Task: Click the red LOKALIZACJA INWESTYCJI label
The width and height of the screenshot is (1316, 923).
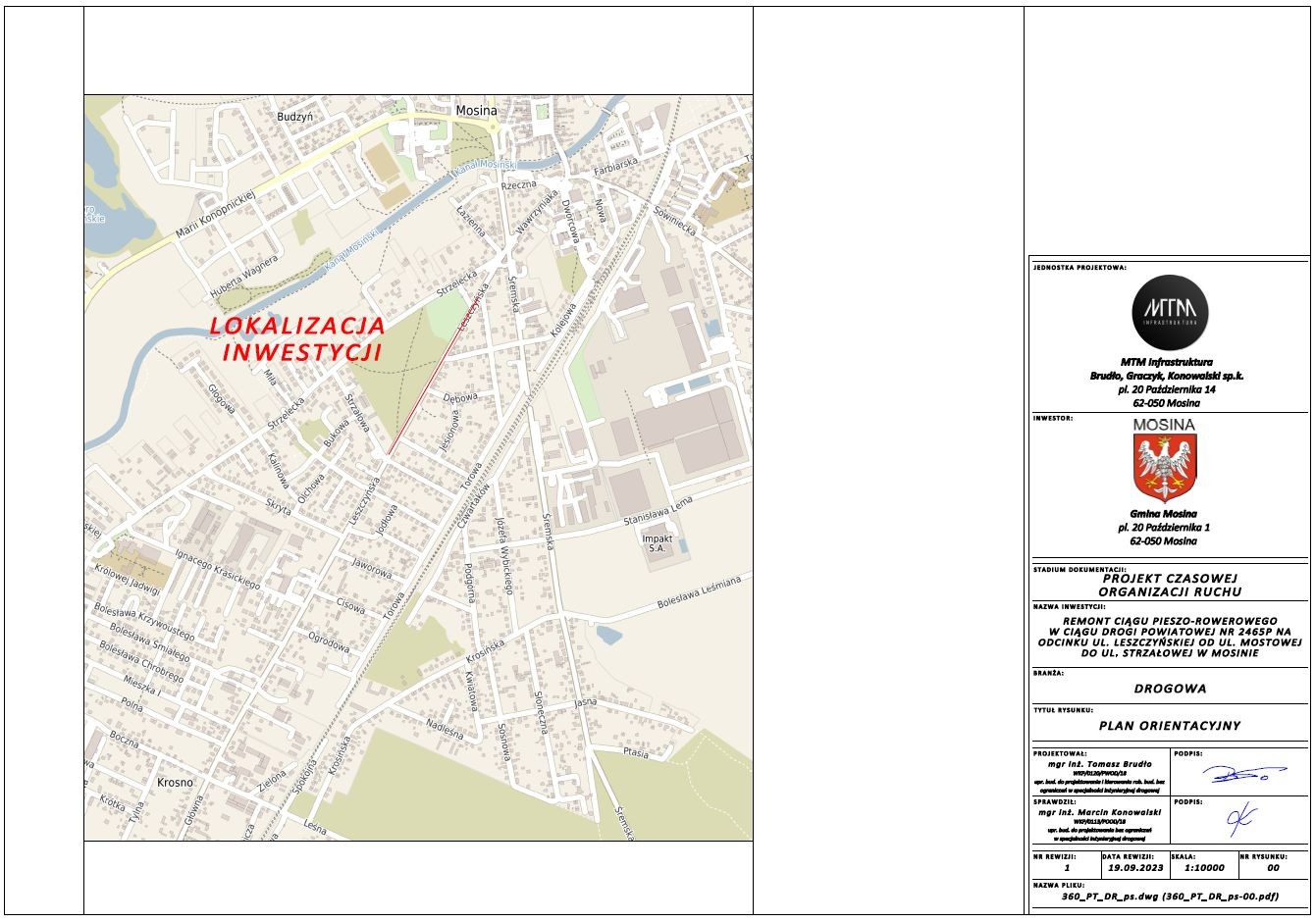Action: (296, 338)
